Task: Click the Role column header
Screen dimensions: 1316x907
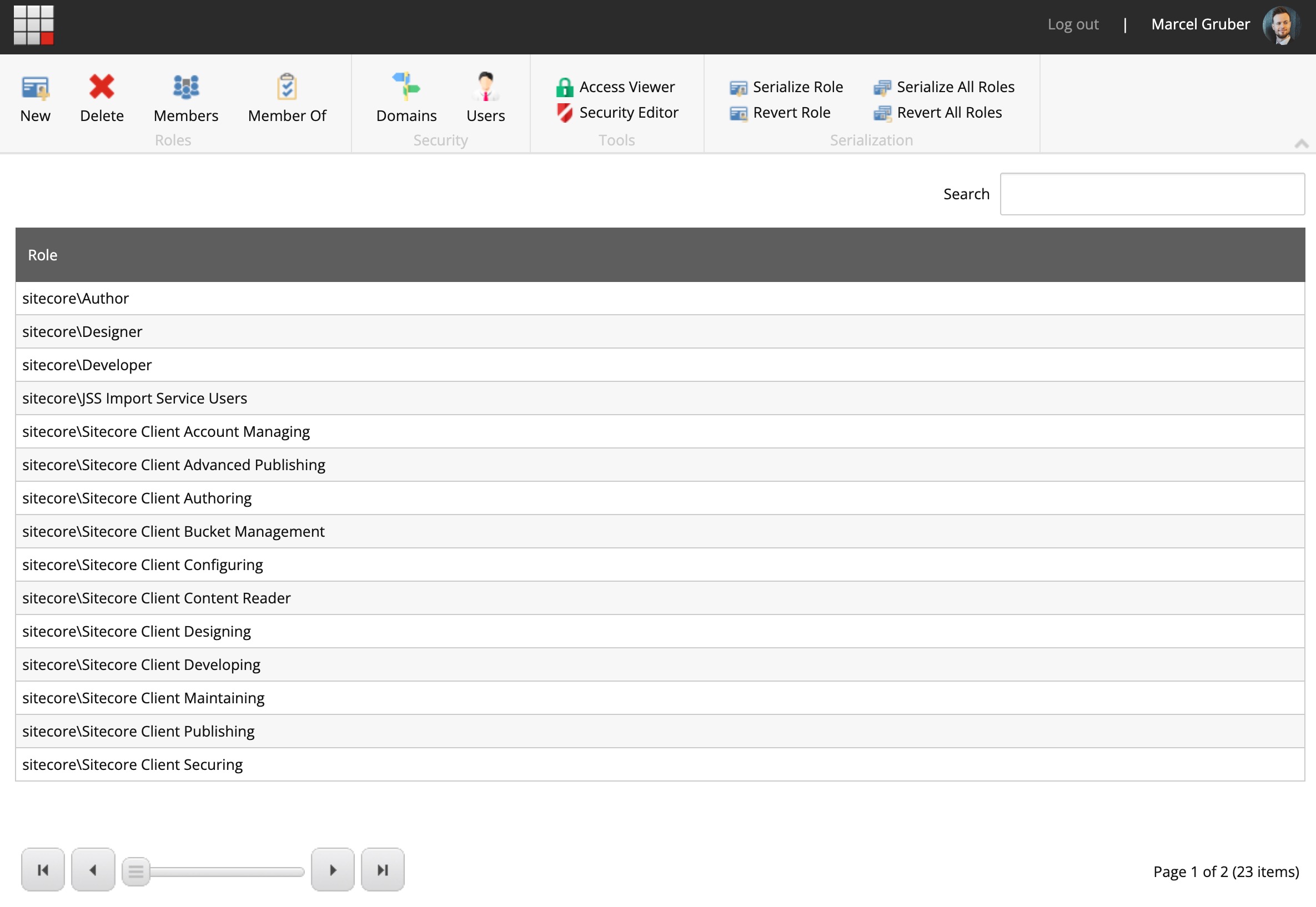Action: click(660, 255)
